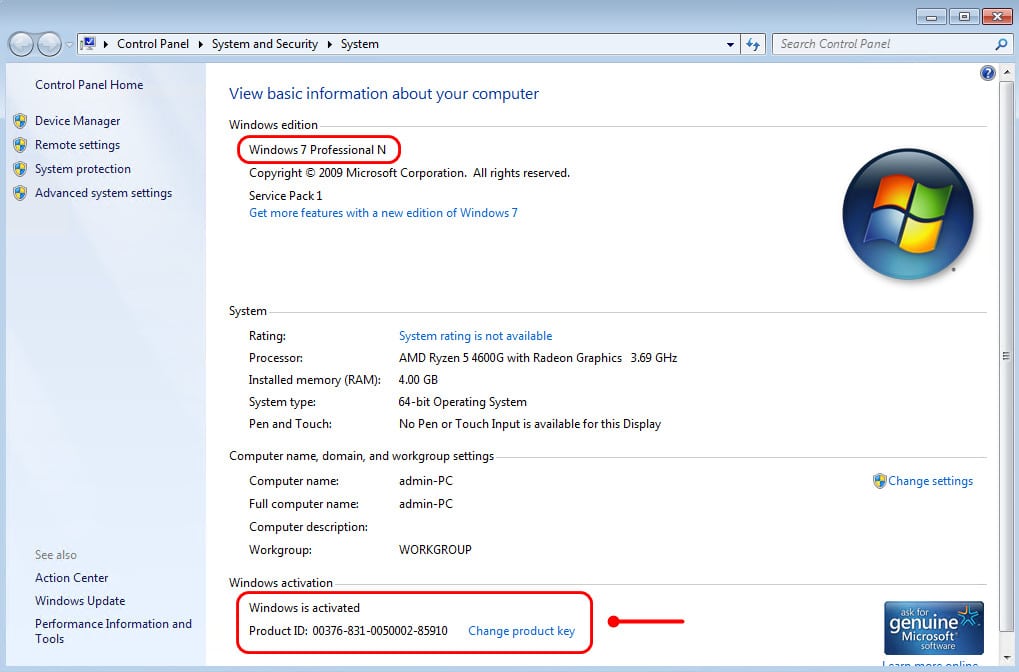Maximize the System window
The width and height of the screenshot is (1019, 672).
tap(964, 16)
